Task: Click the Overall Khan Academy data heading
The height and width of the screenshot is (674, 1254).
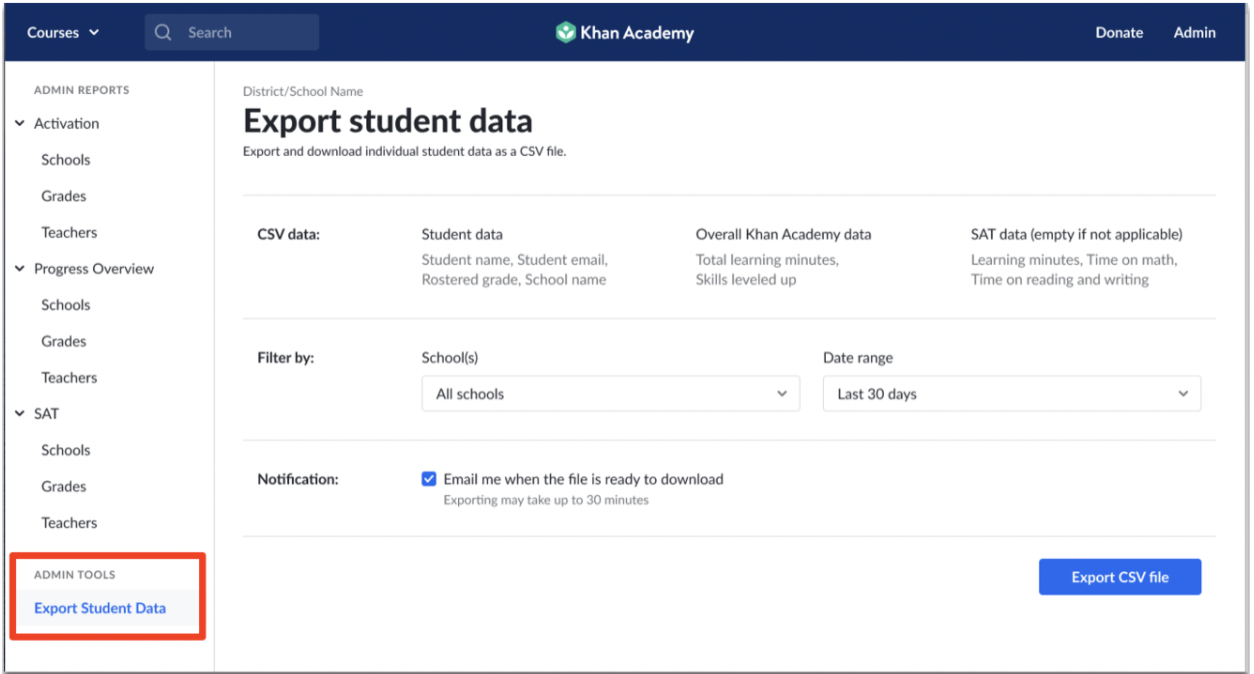Action: [783, 234]
